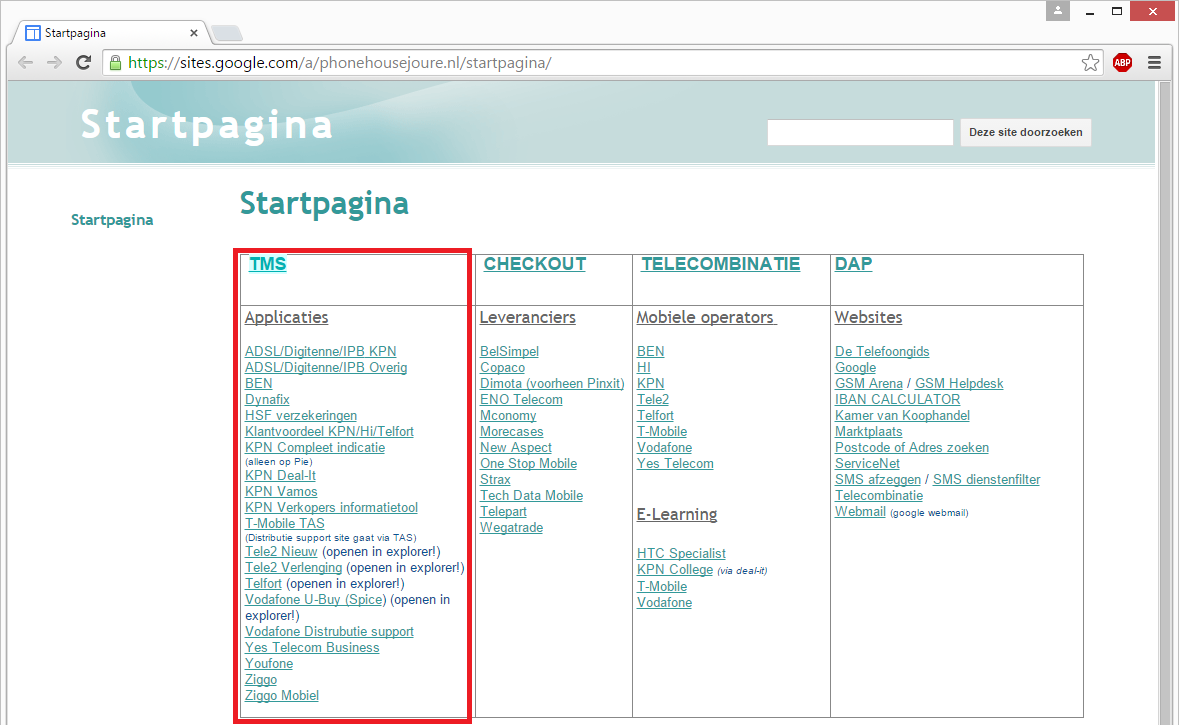View site security via the padlock icon

[115, 62]
